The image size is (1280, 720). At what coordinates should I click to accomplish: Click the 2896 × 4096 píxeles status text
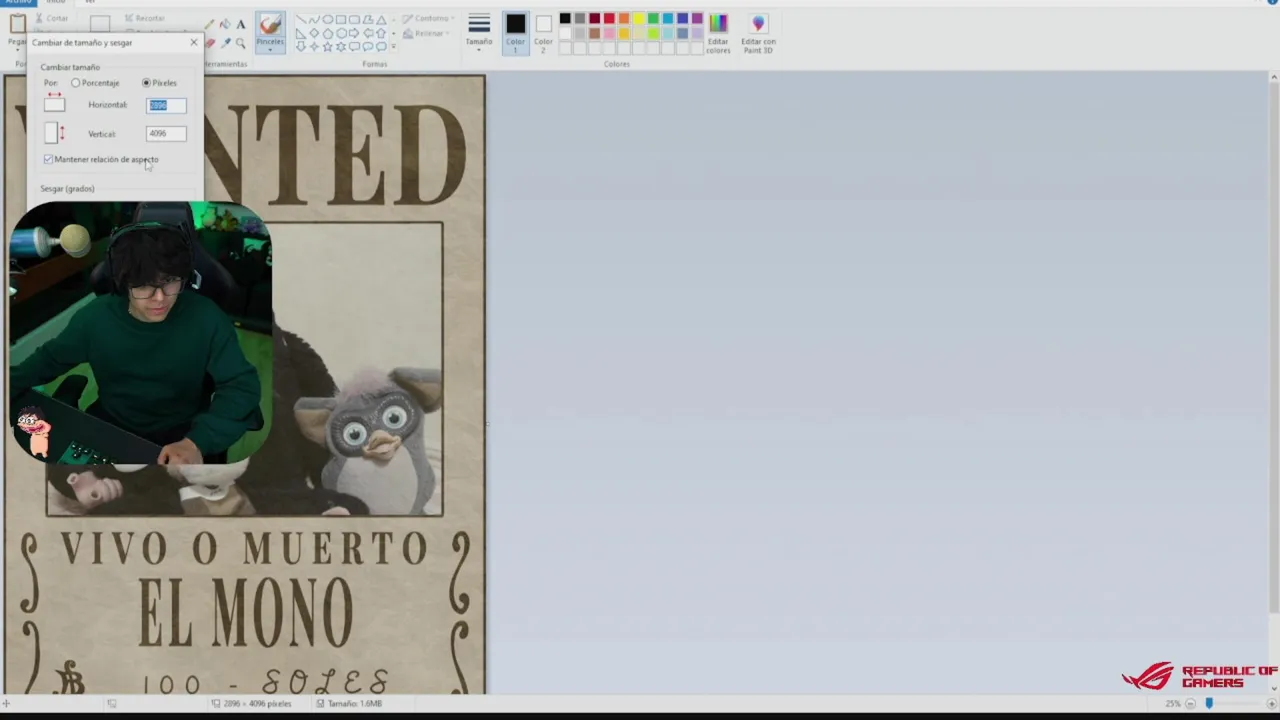tap(256, 703)
